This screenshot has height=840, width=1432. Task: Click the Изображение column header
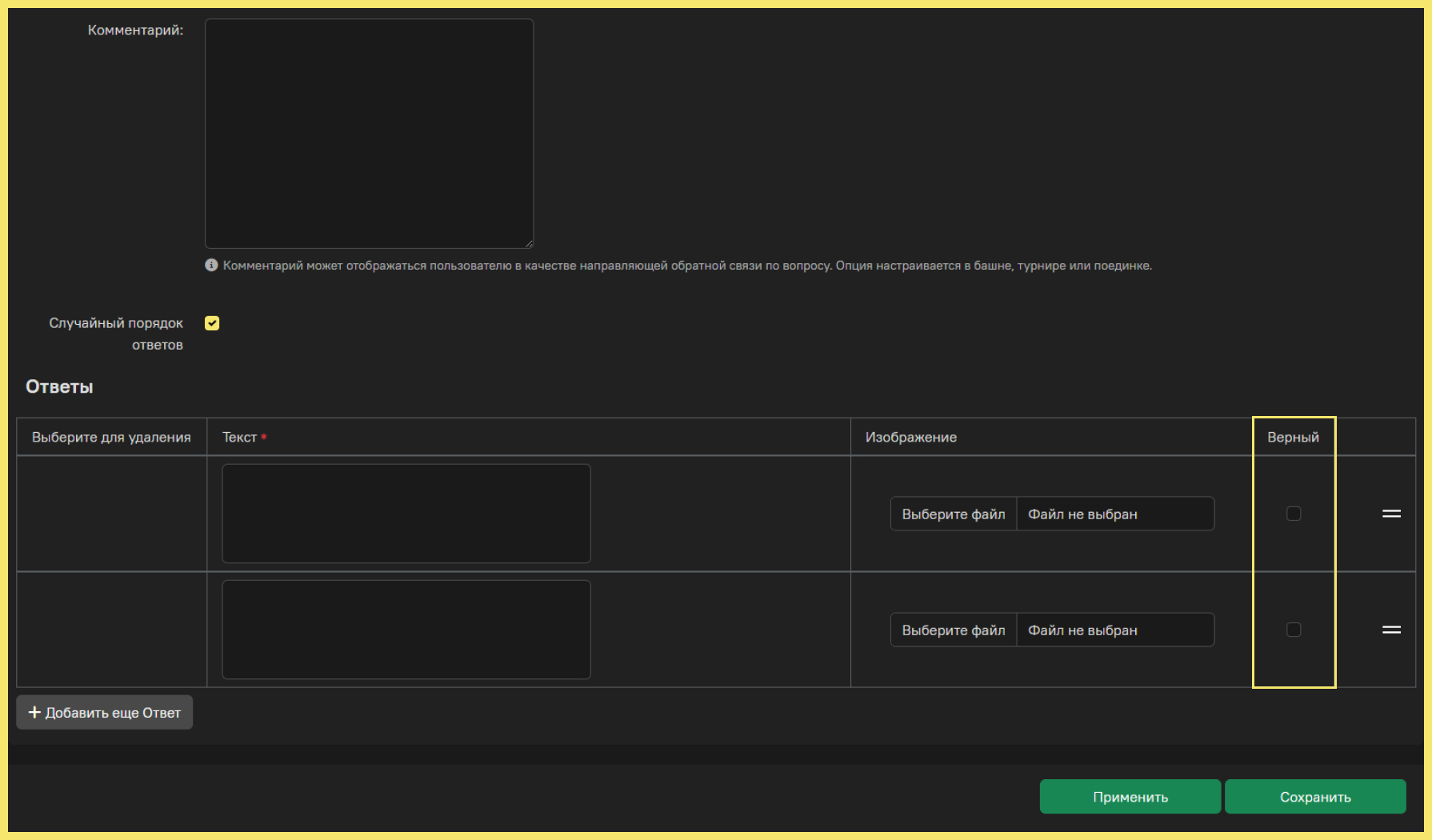(910, 437)
